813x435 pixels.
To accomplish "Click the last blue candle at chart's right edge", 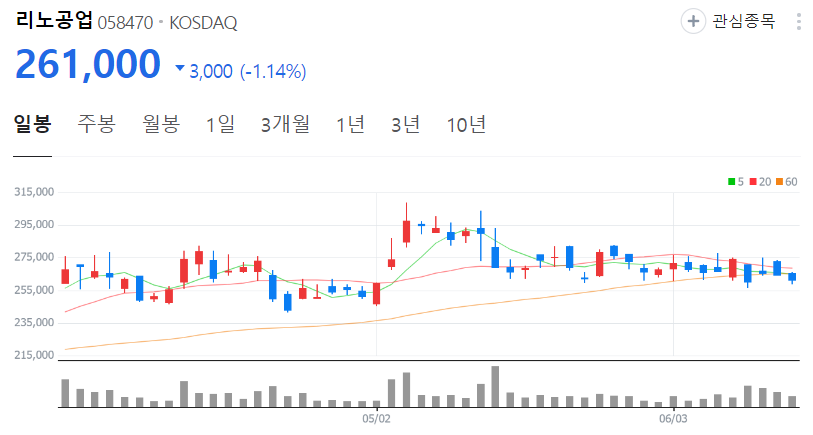I will (x=792, y=277).
